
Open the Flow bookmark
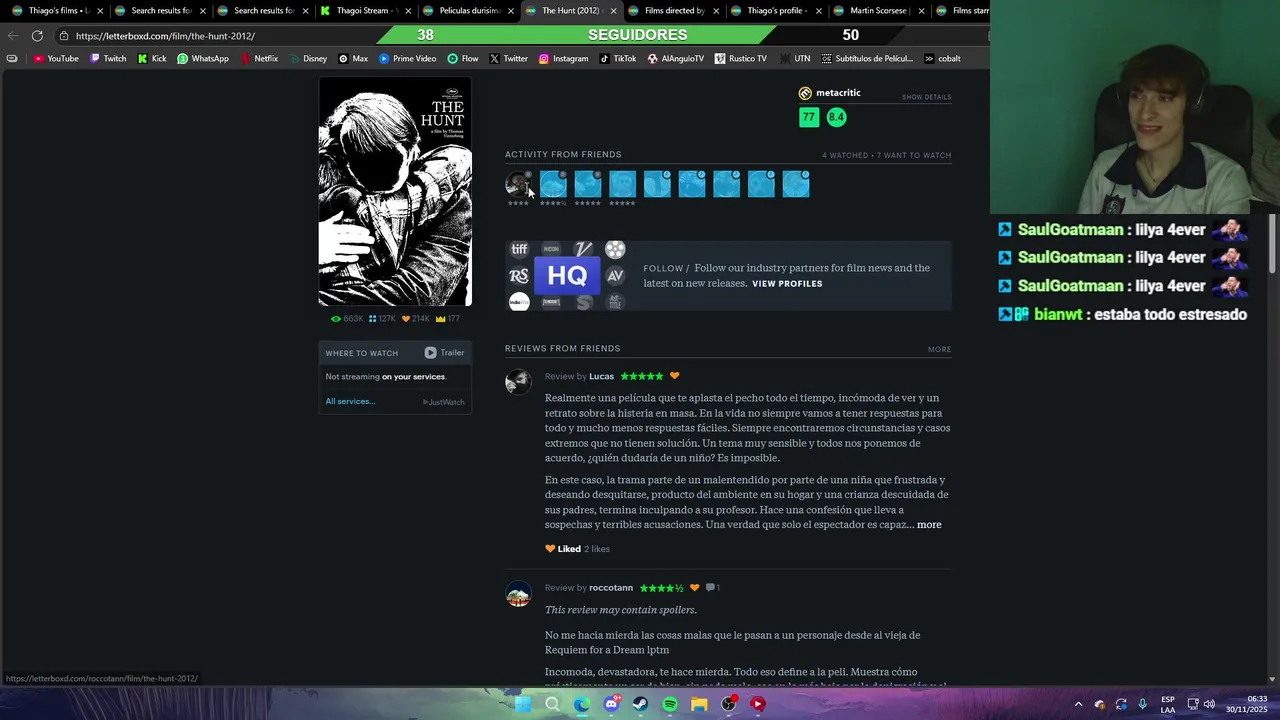click(463, 58)
